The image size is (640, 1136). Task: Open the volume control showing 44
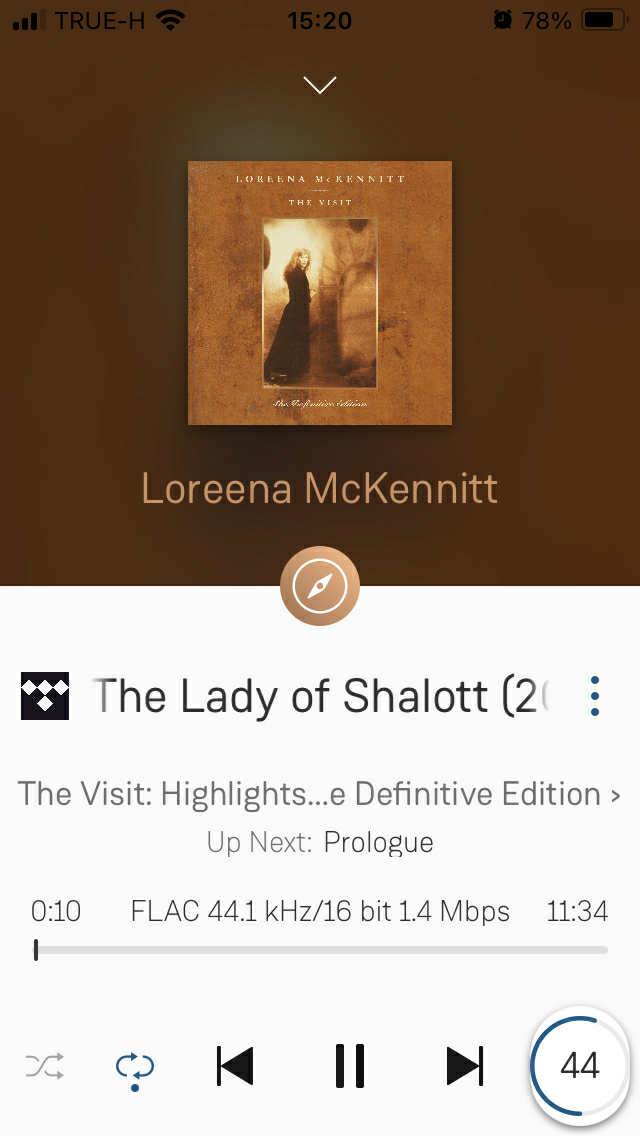[580, 1065]
